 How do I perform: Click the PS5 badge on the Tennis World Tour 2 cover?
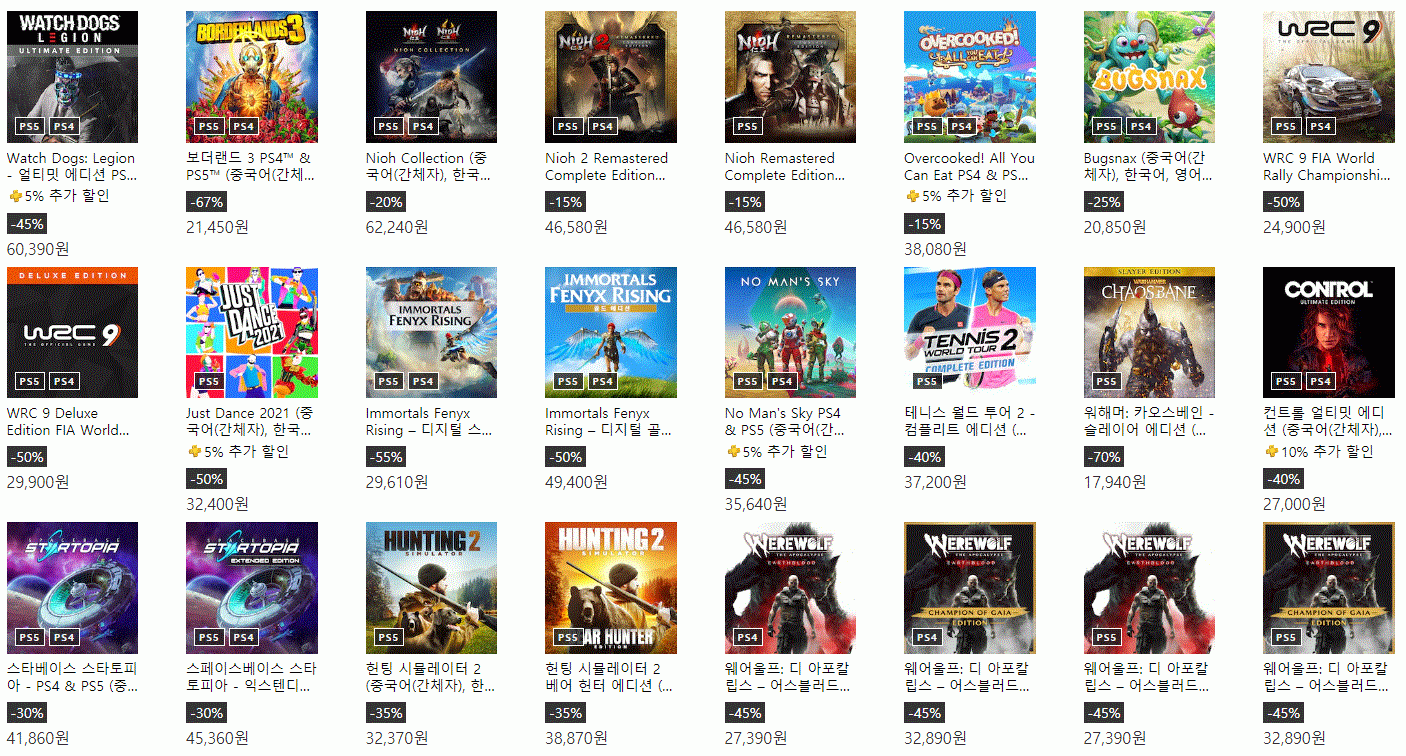927,381
